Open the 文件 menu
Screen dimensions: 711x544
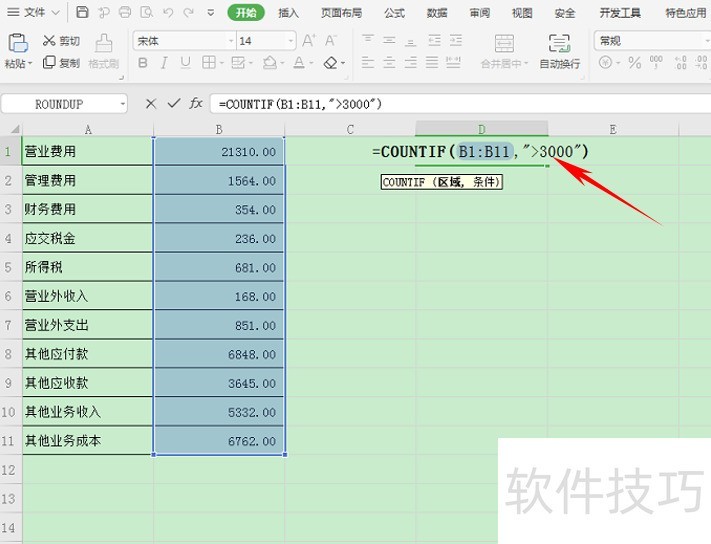click(x=34, y=12)
